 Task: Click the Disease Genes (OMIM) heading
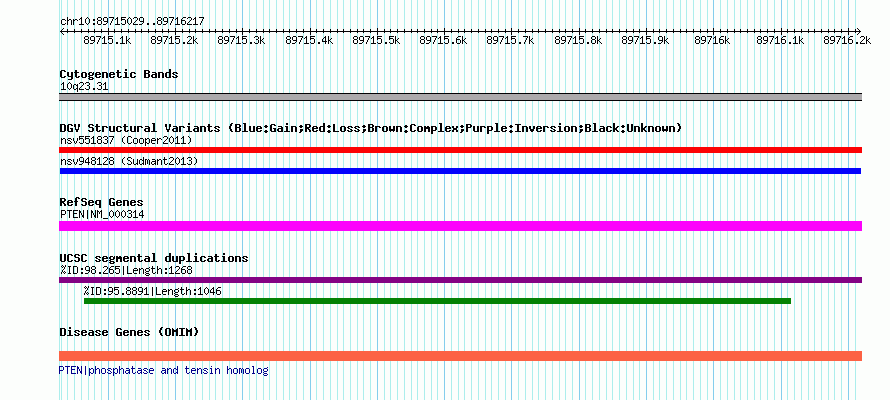[129, 332]
